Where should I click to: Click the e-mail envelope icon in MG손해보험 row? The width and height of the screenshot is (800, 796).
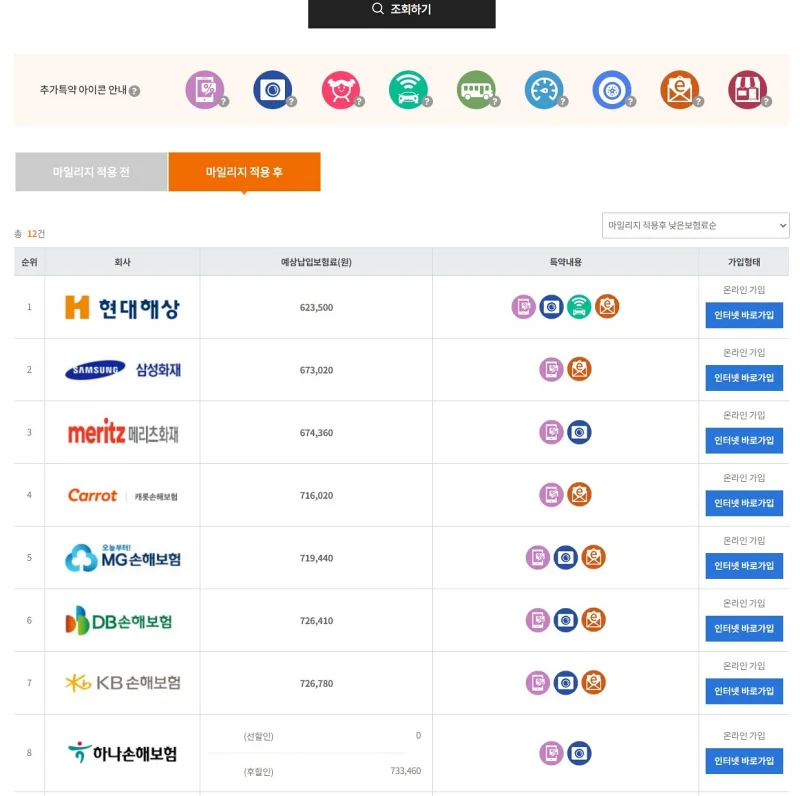[x=593, y=557]
